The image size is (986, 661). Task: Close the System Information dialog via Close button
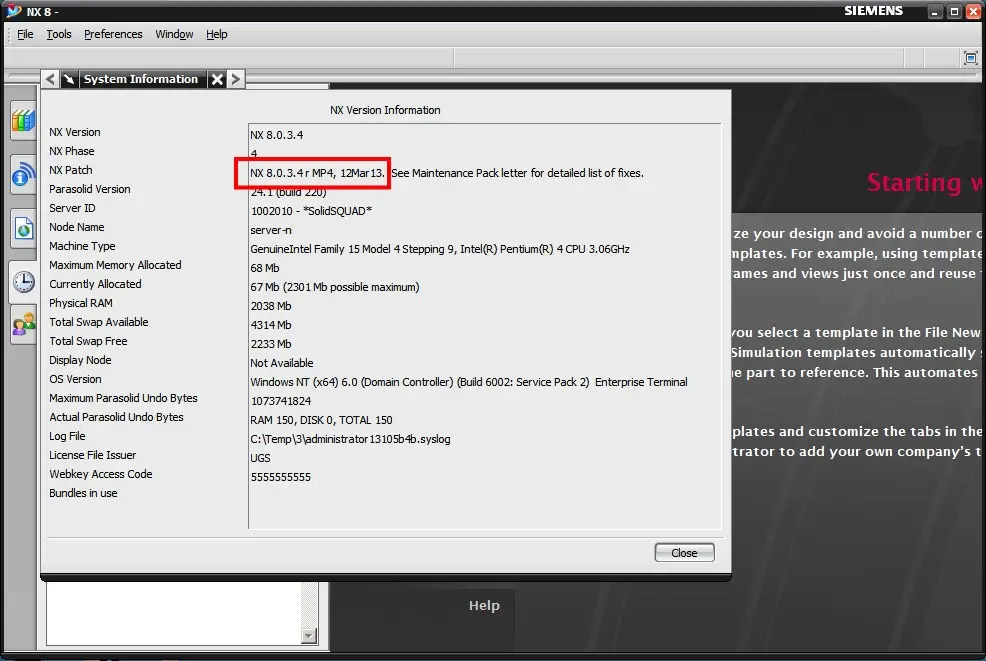pyautogui.click(x=684, y=553)
